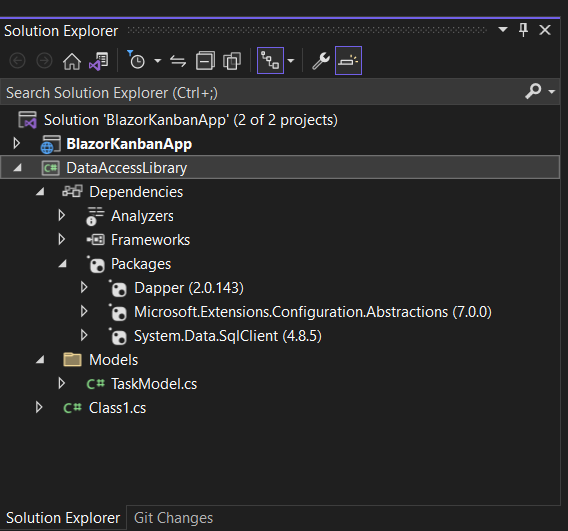Click the System.Data.SqlClient package icon

point(118,336)
